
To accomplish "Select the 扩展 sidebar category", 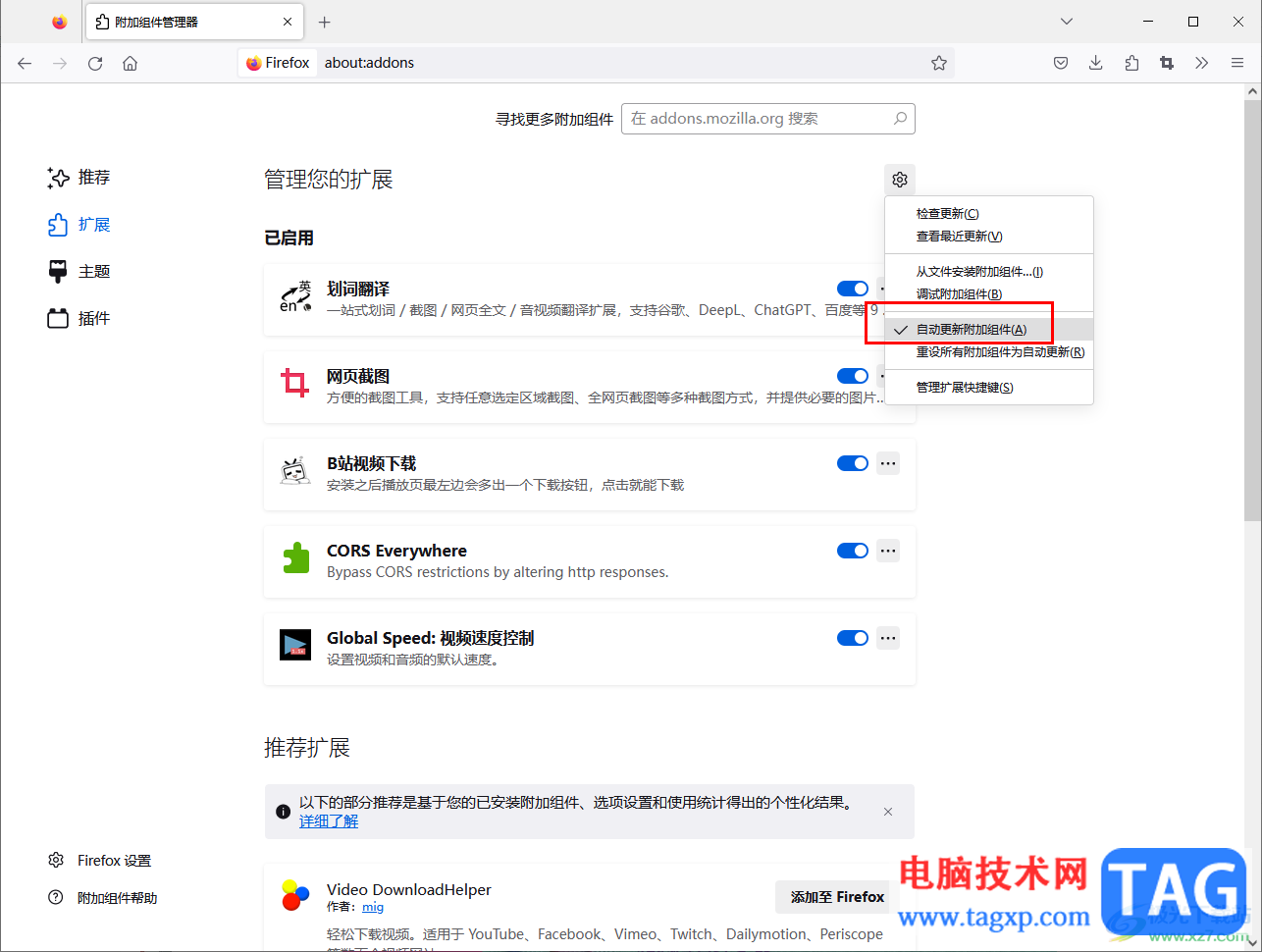I will [79, 225].
